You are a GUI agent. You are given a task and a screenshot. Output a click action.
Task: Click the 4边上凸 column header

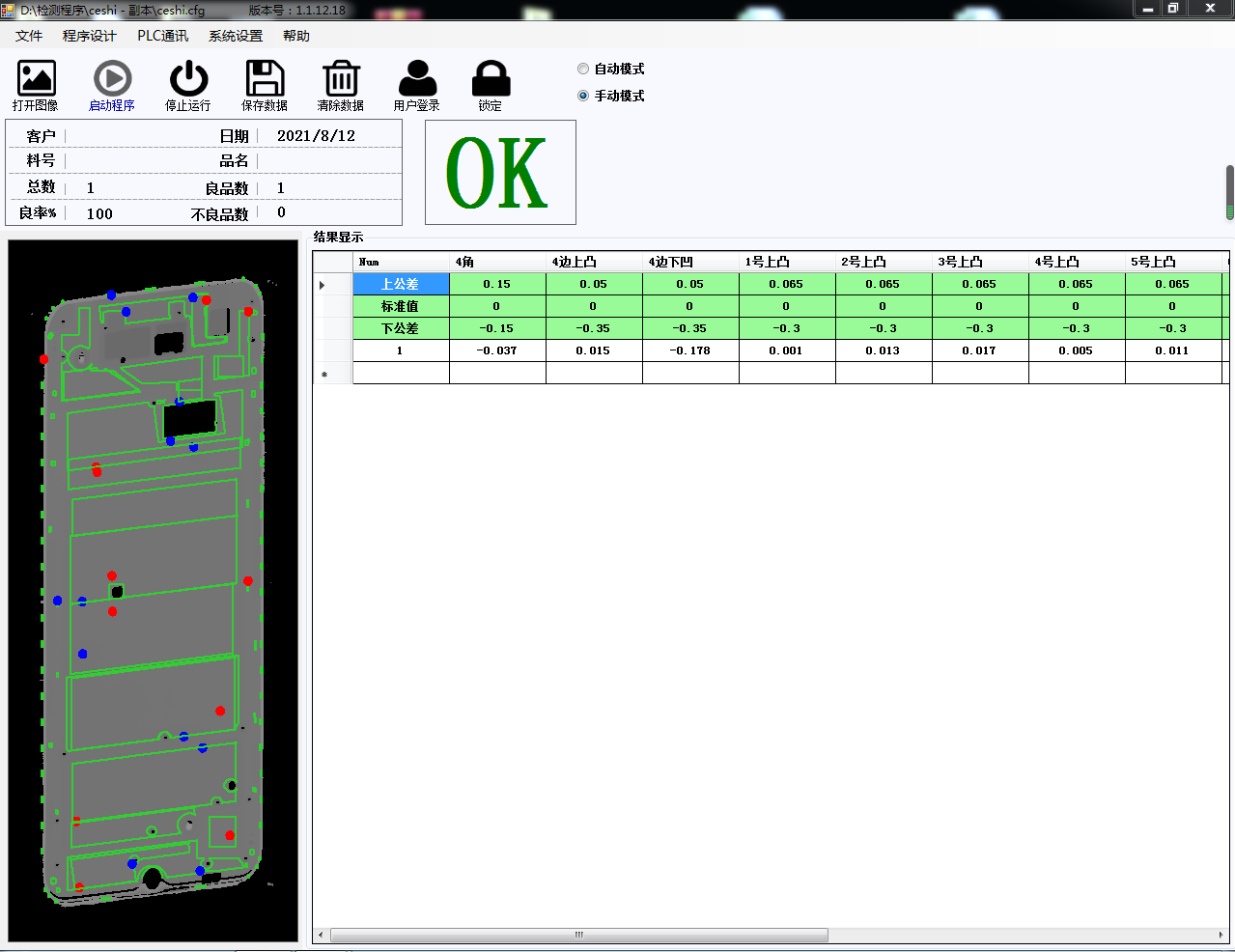point(594,262)
